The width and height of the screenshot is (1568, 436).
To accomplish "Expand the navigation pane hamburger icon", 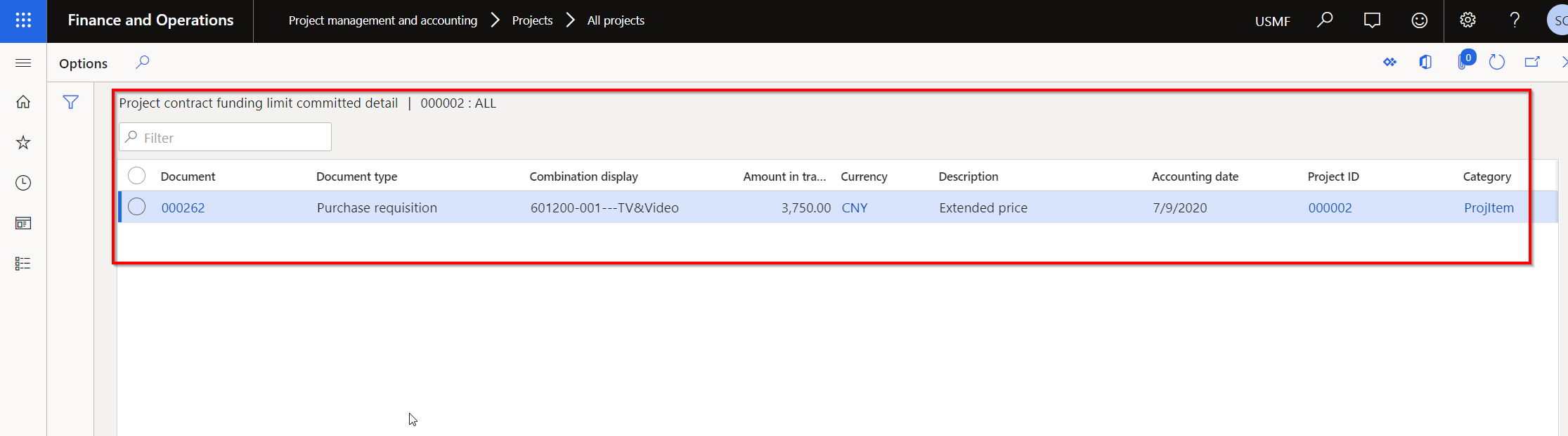I will tap(23, 63).
